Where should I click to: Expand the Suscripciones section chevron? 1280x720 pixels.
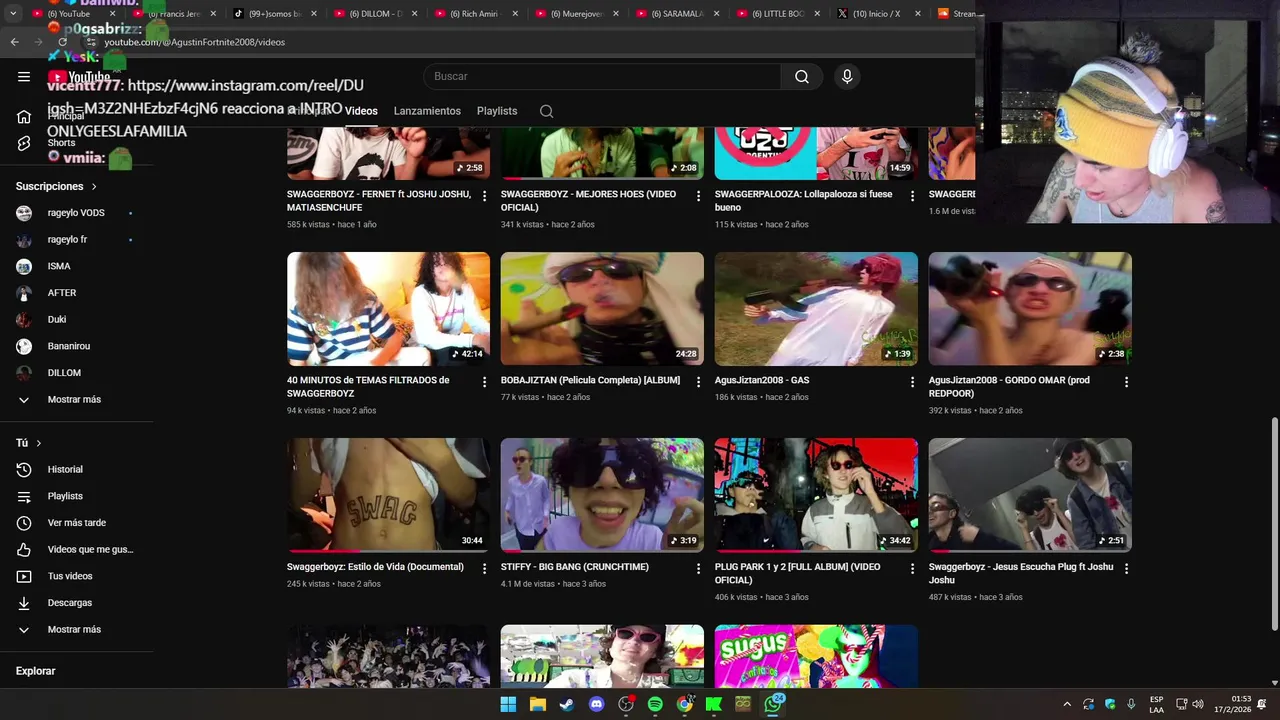coord(94,187)
